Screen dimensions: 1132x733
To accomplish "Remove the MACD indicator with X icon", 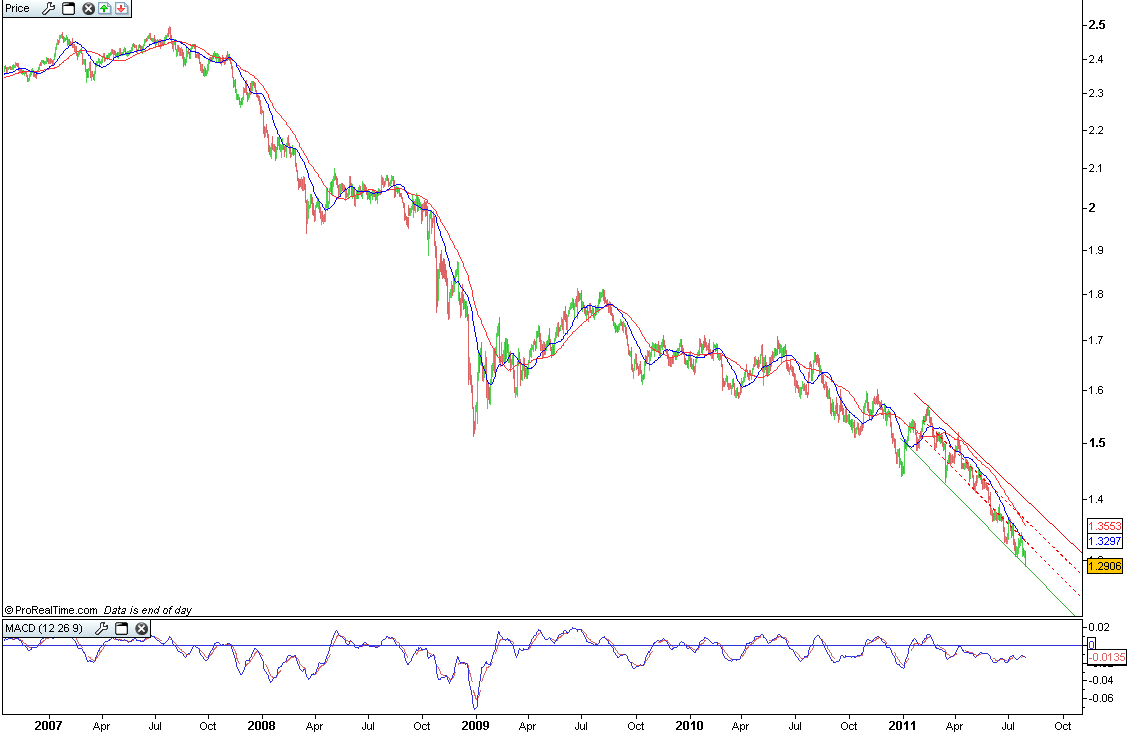I will click(142, 628).
